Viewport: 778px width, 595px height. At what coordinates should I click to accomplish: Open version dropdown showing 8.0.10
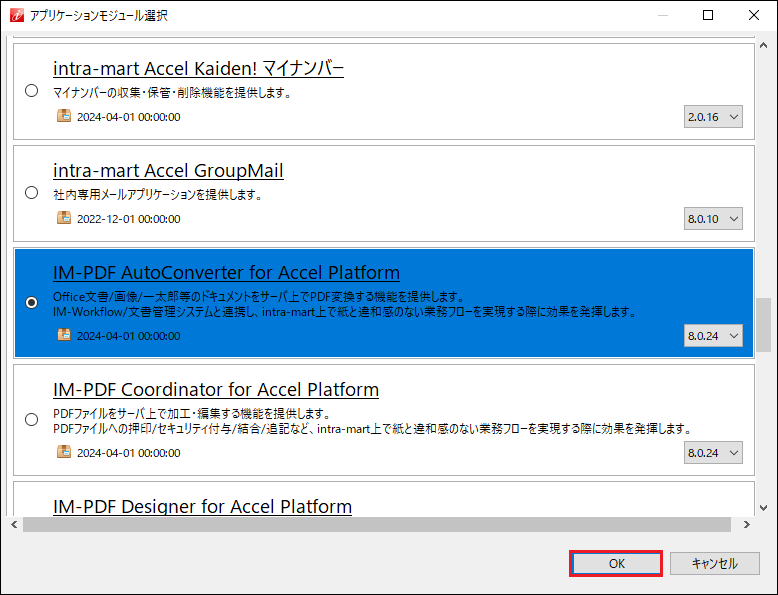pos(713,219)
